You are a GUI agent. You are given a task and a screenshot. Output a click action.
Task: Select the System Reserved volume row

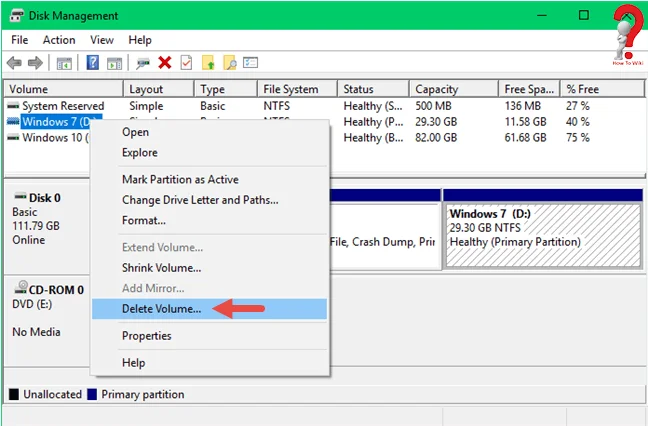click(x=62, y=106)
